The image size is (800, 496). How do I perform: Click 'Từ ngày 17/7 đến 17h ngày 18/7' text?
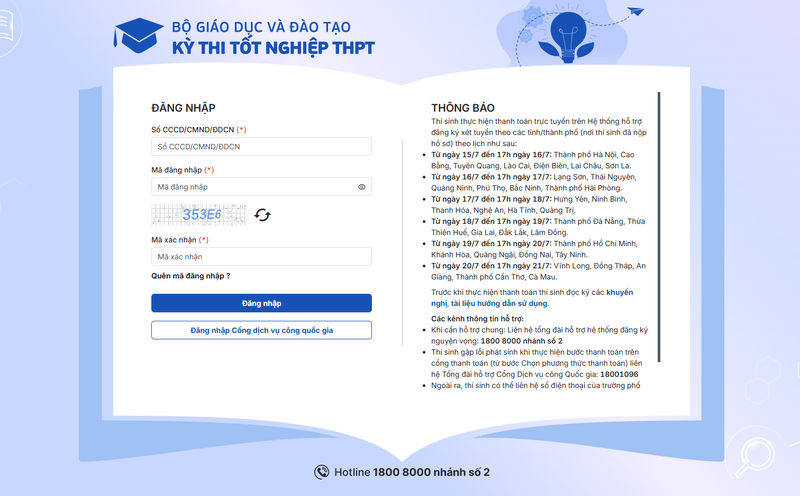tap(491, 199)
